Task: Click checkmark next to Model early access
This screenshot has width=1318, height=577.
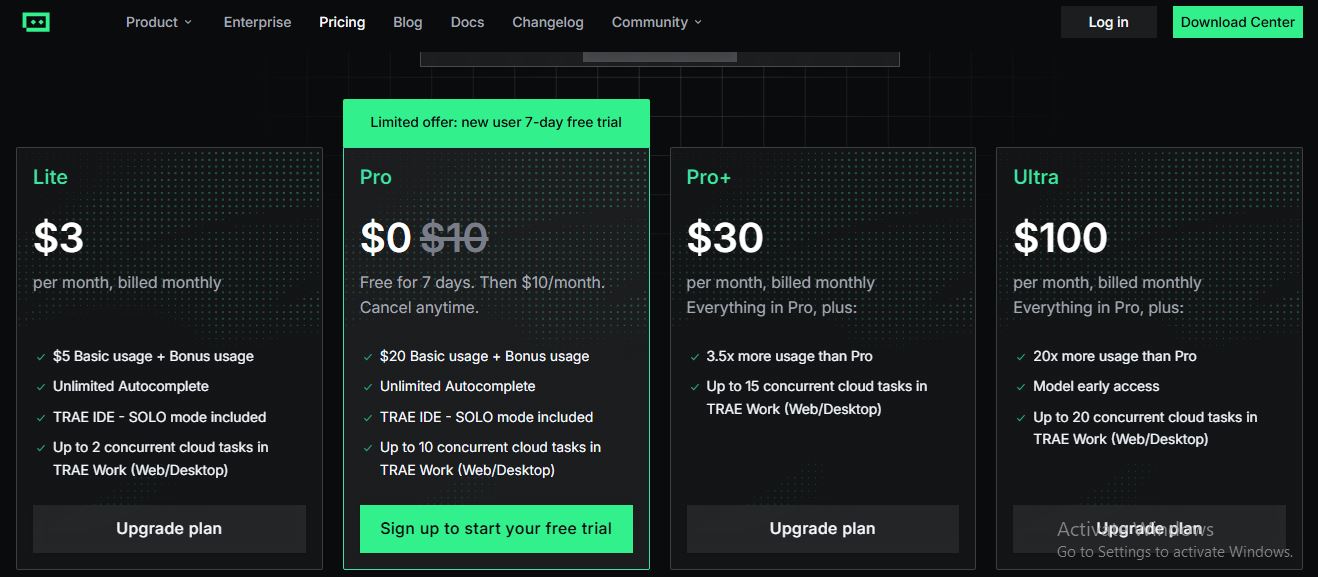Action: tap(1020, 387)
